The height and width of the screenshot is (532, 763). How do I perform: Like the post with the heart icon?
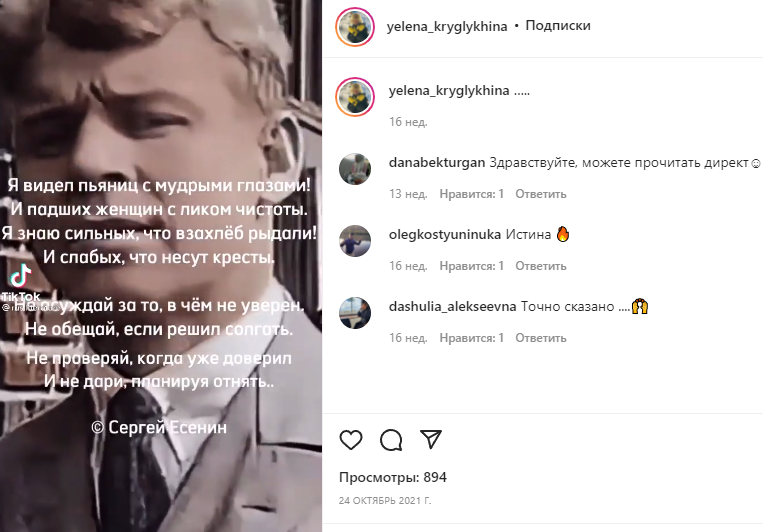click(x=351, y=440)
